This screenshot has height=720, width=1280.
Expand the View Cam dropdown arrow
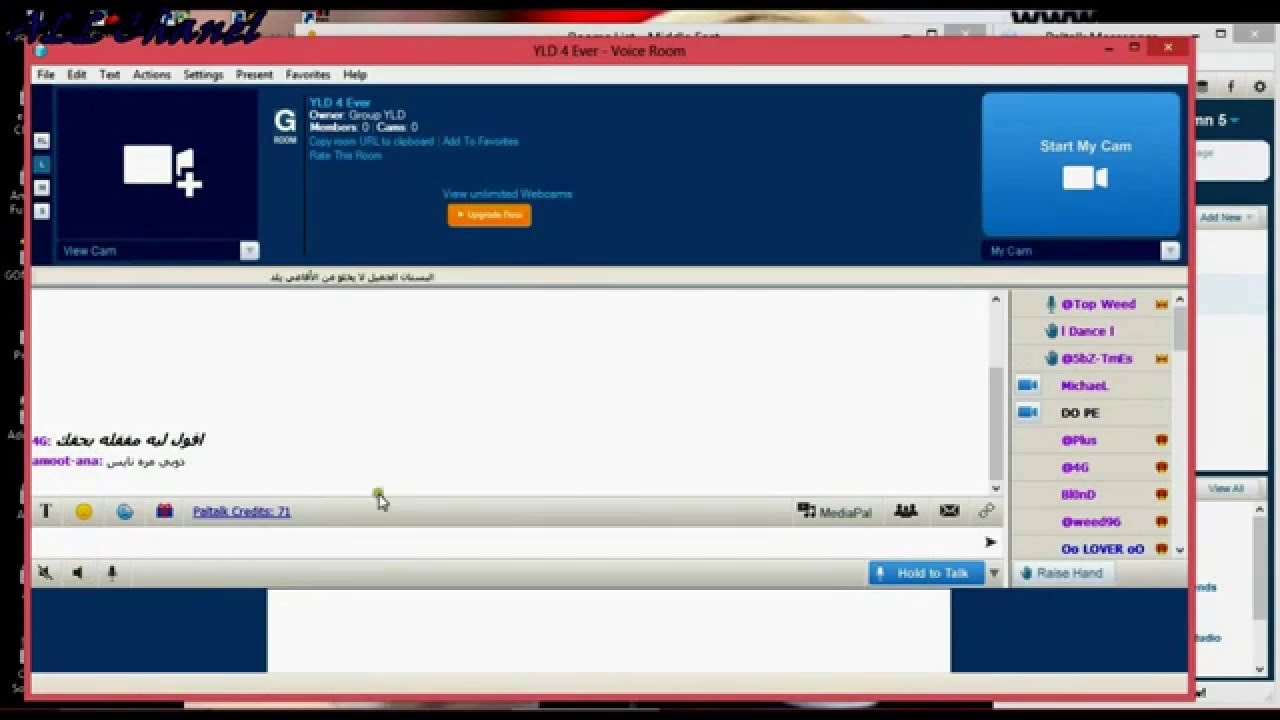pos(249,251)
